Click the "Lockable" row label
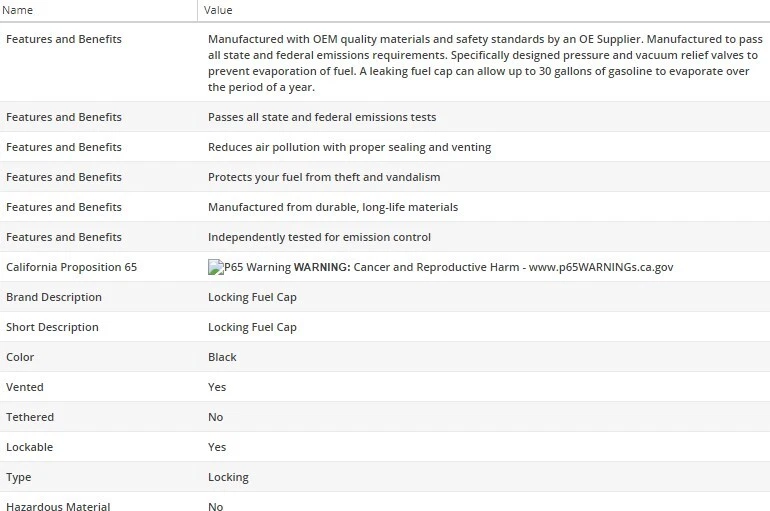 coord(30,447)
